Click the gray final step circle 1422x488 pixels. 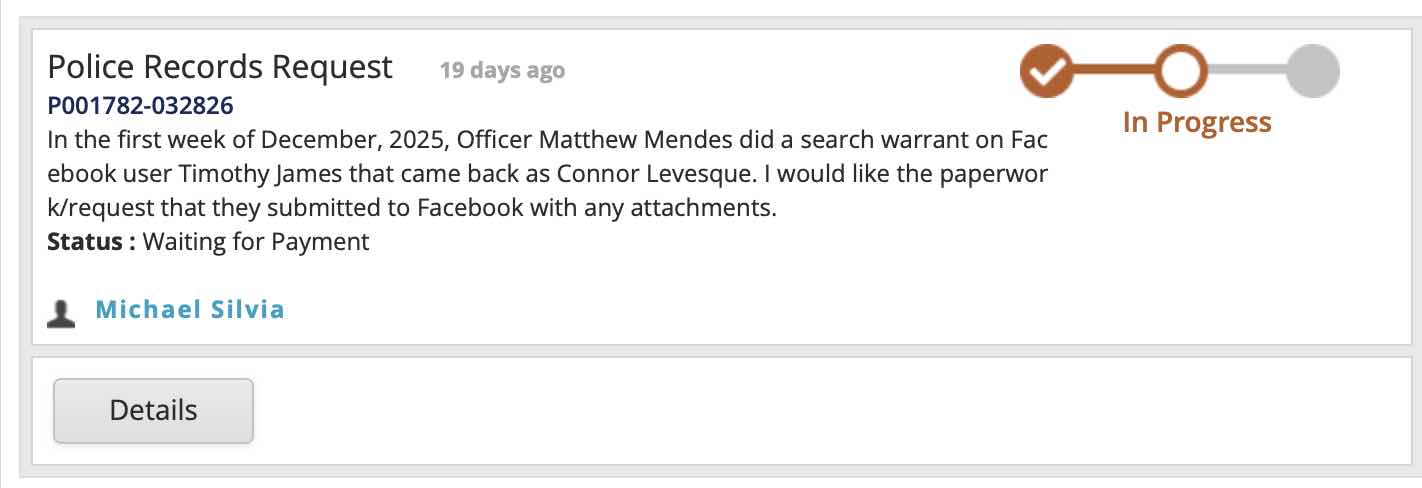(1312, 71)
